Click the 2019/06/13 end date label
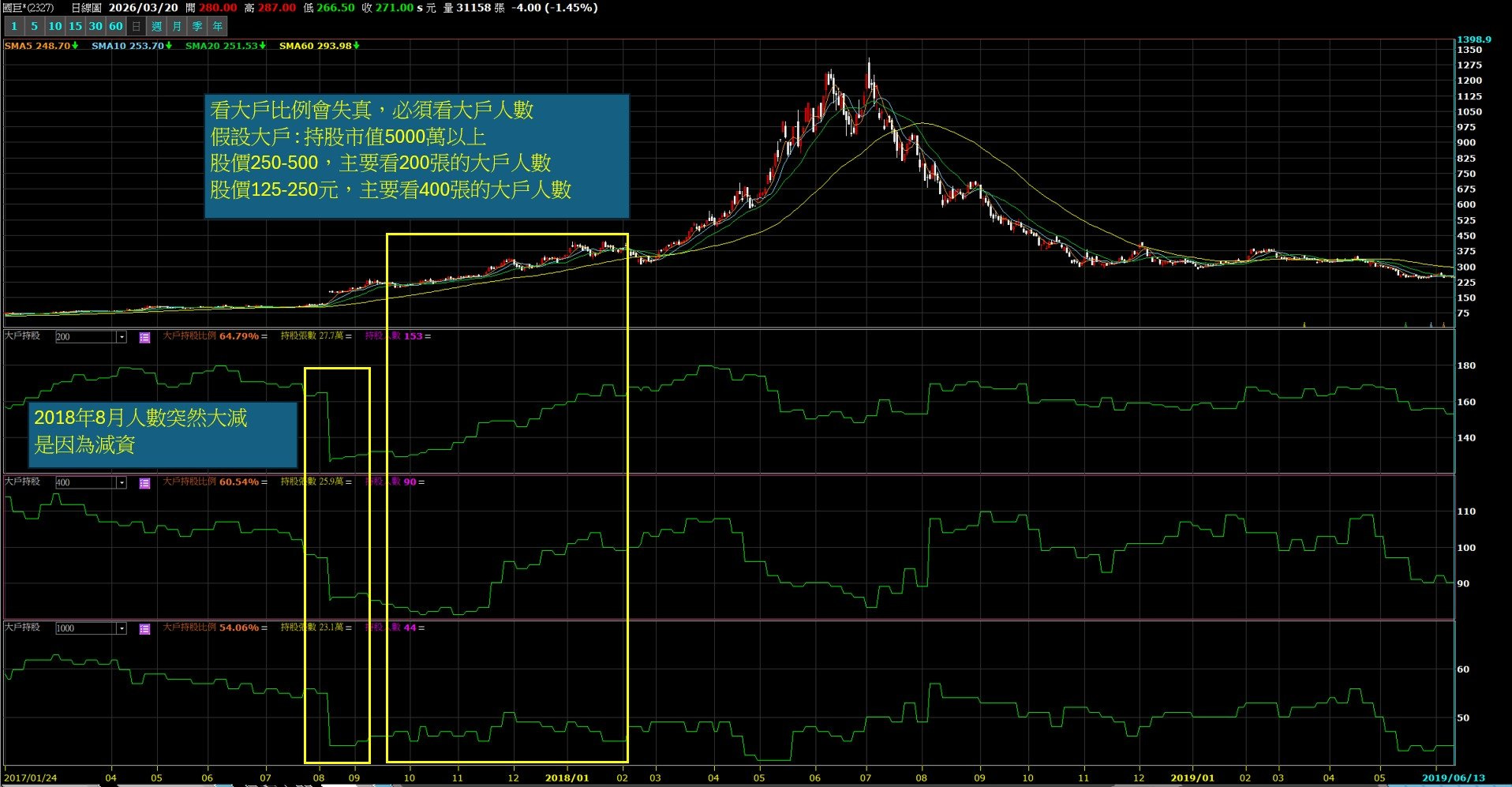Image resolution: width=1512 pixels, height=787 pixels. [x=1453, y=778]
